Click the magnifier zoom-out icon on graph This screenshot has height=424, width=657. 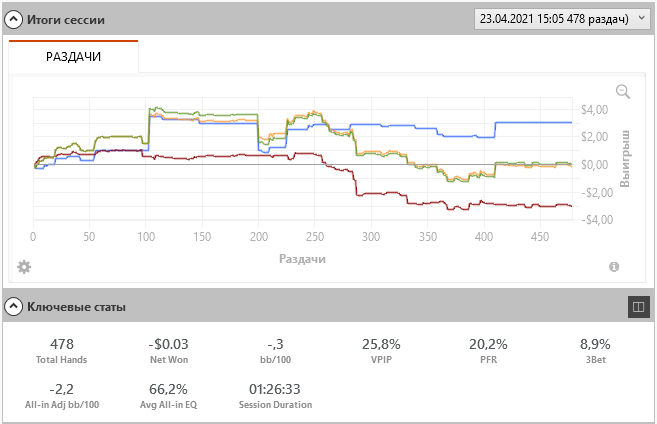point(623,91)
